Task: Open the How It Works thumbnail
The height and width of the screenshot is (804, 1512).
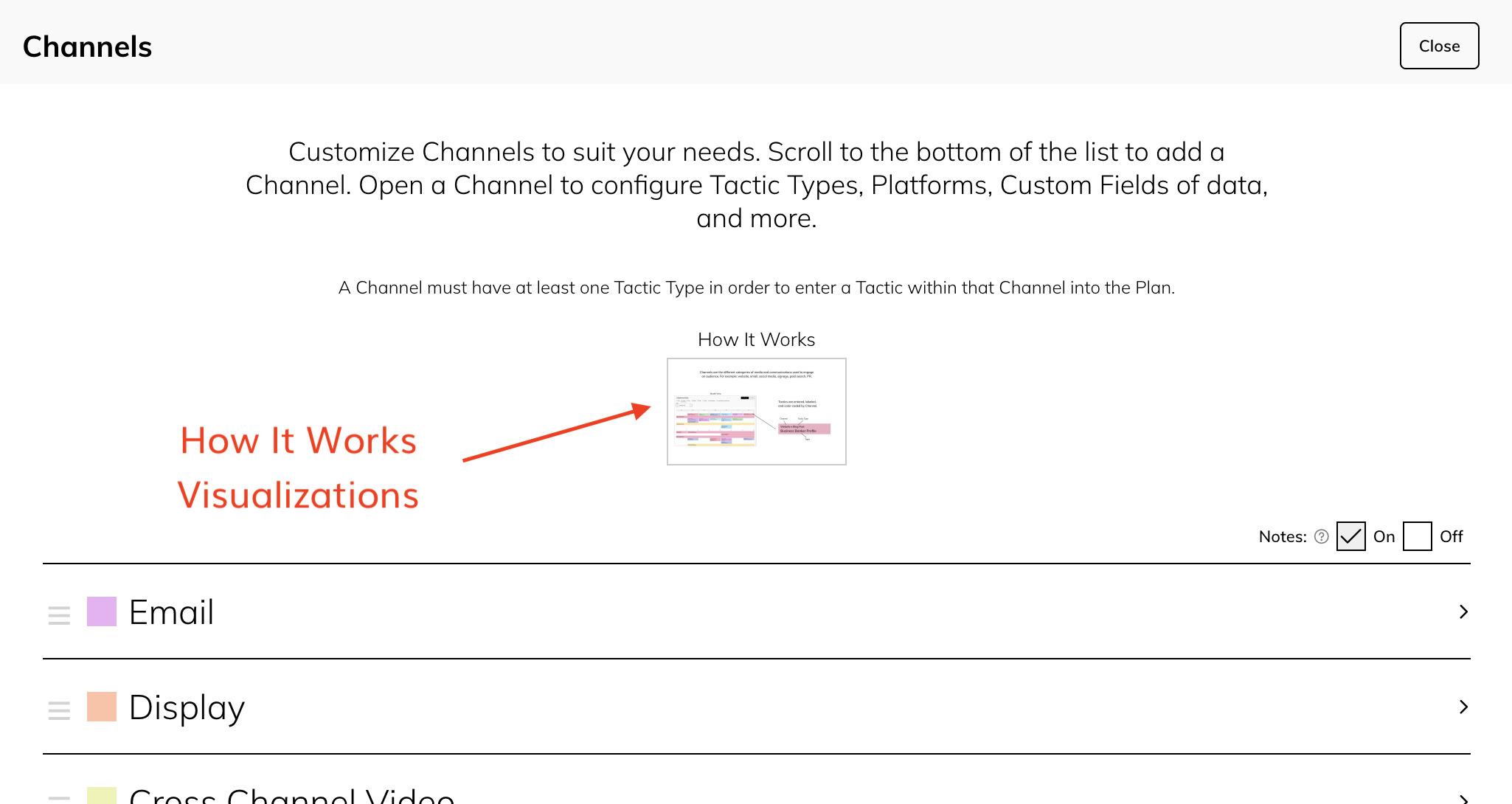Action: point(756,412)
